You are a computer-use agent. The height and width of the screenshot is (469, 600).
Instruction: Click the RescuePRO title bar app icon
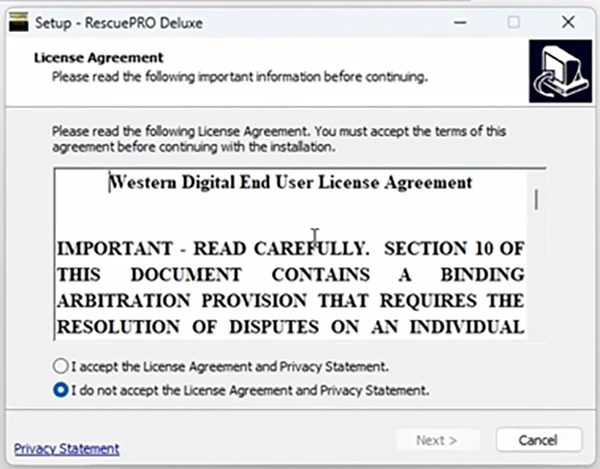(x=18, y=22)
